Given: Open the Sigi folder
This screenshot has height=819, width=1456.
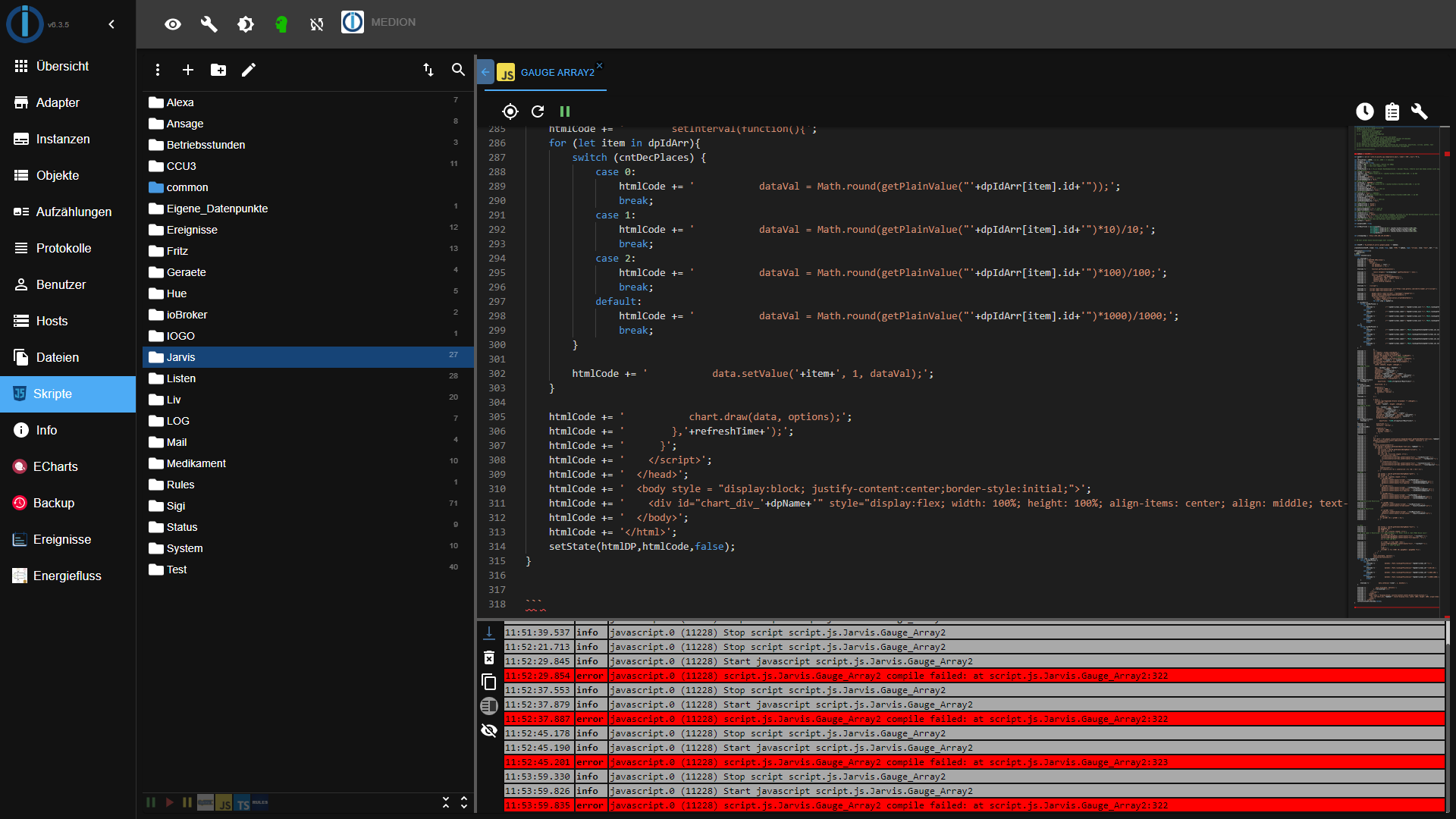Looking at the screenshot, I should (x=308, y=506).
